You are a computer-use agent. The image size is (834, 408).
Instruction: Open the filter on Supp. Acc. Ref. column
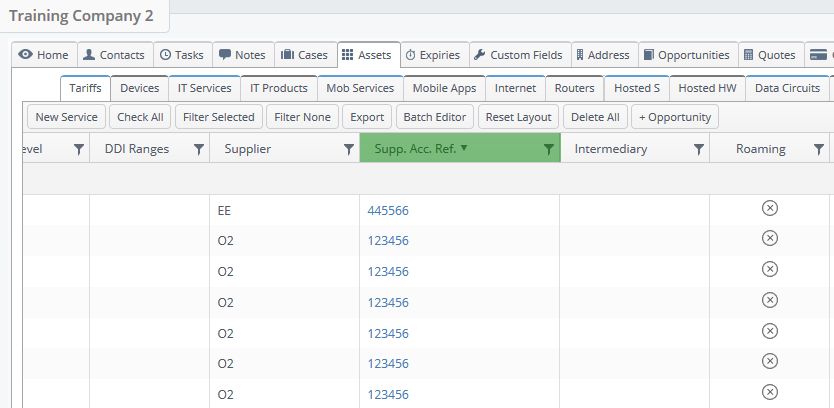tap(549, 149)
